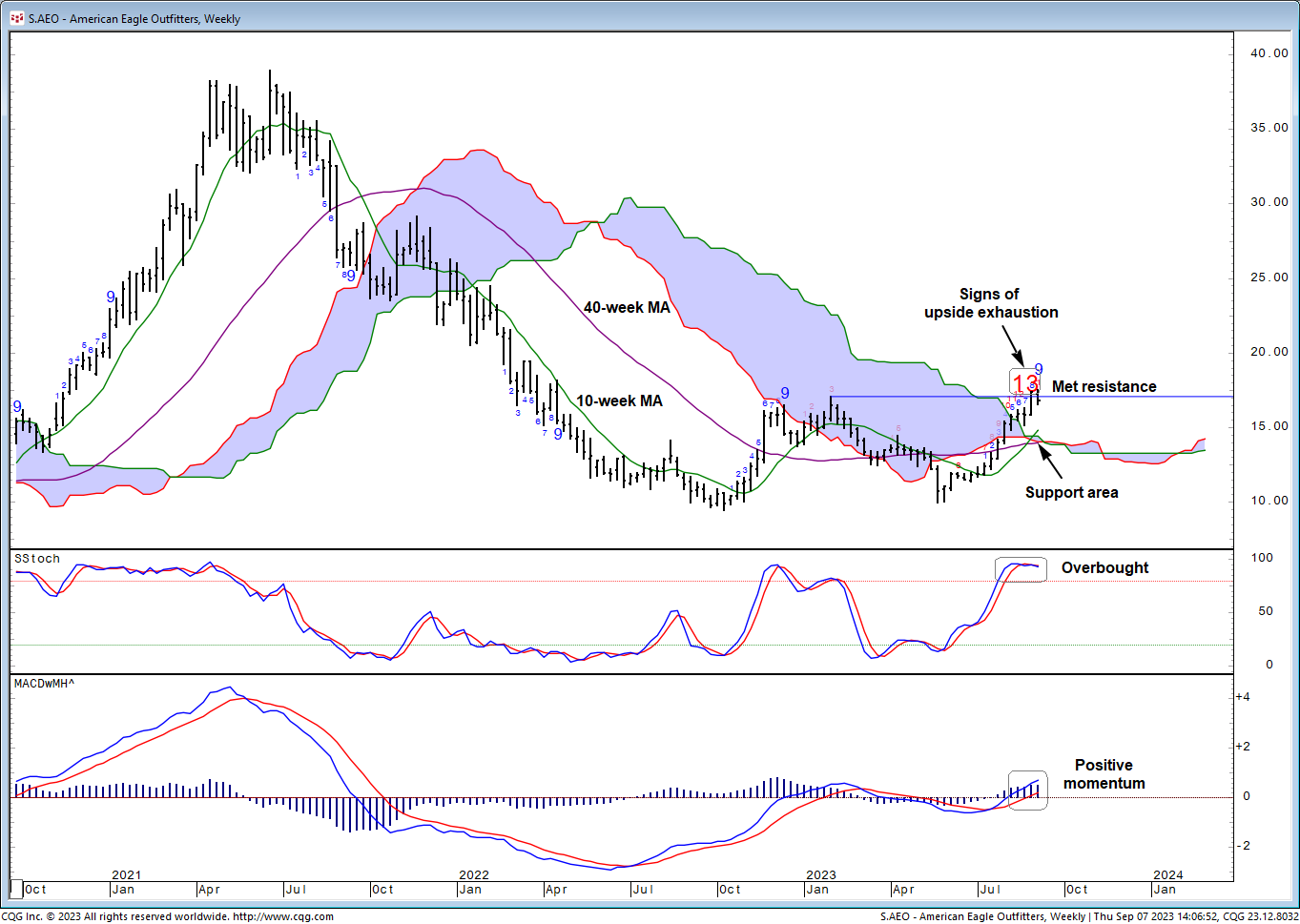The height and width of the screenshot is (924, 1300).
Task: Select the 'Overbought' stochastic annotation
Action: coord(1104,567)
